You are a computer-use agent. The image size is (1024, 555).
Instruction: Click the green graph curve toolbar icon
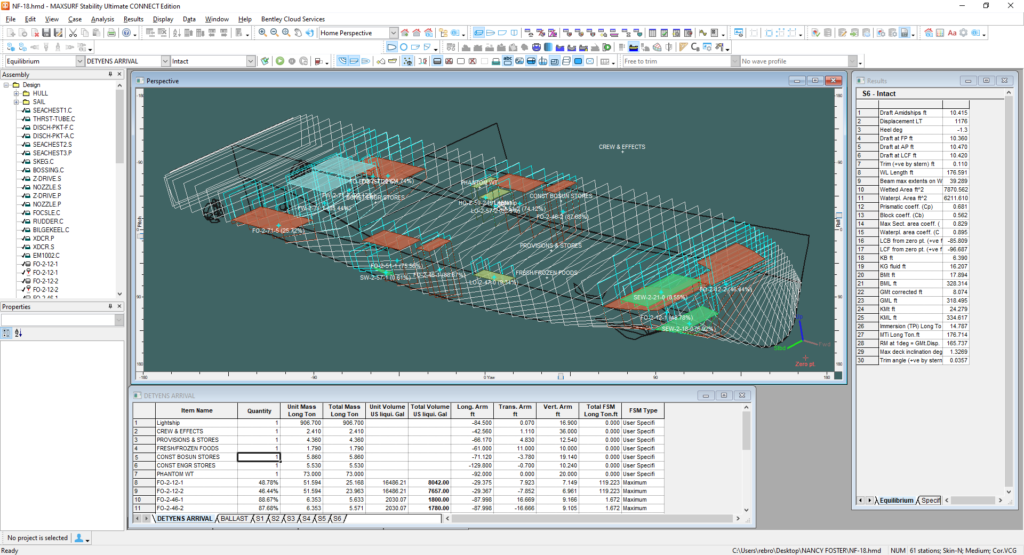[x=703, y=33]
